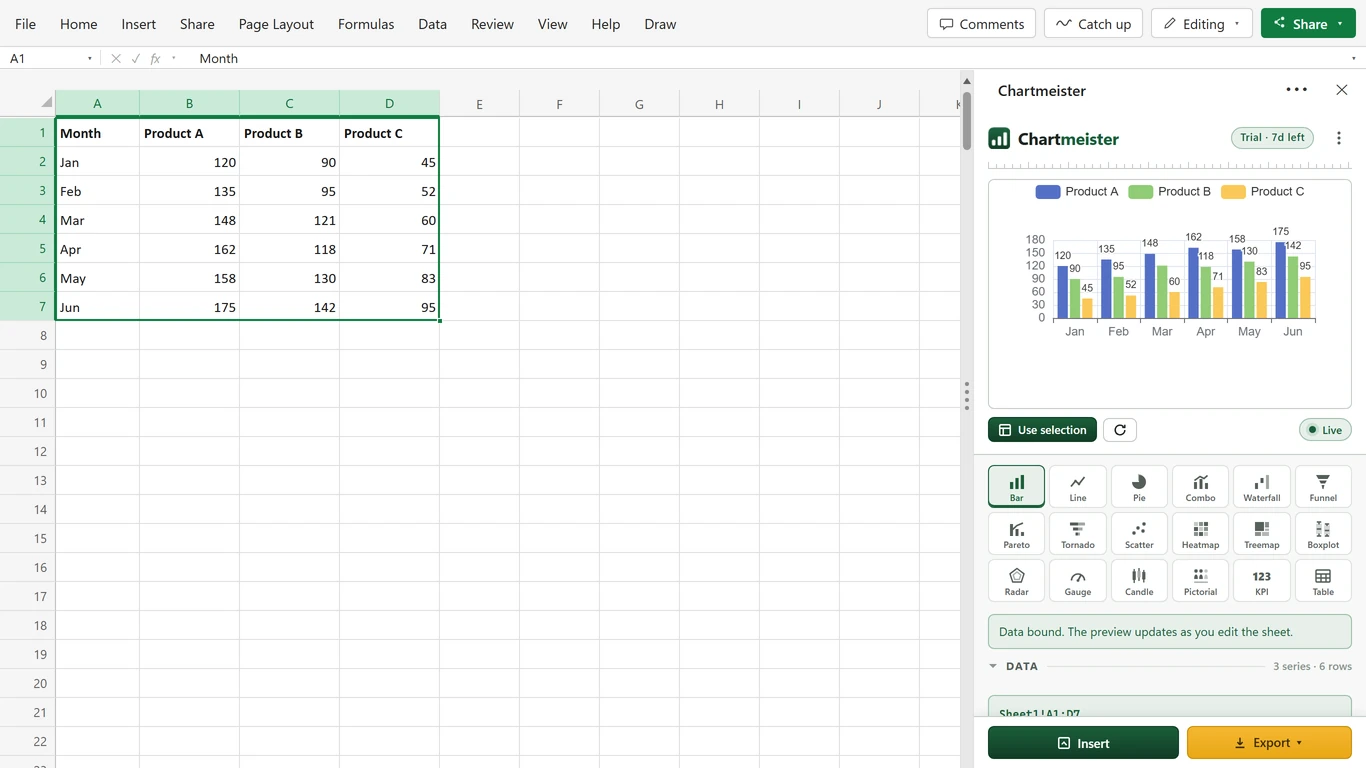Toggle Product C legend series

tap(1263, 192)
